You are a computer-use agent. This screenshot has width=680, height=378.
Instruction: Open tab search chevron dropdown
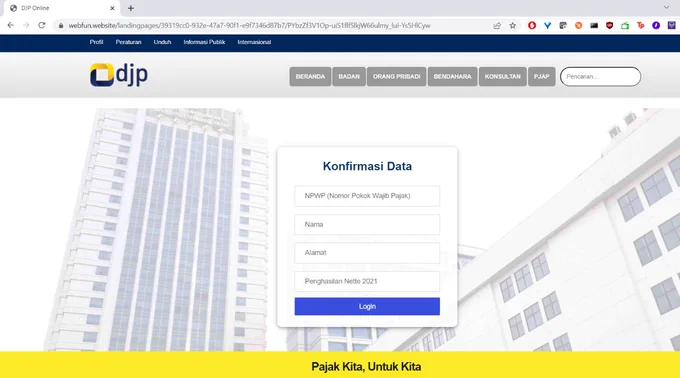click(x=667, y=7)
